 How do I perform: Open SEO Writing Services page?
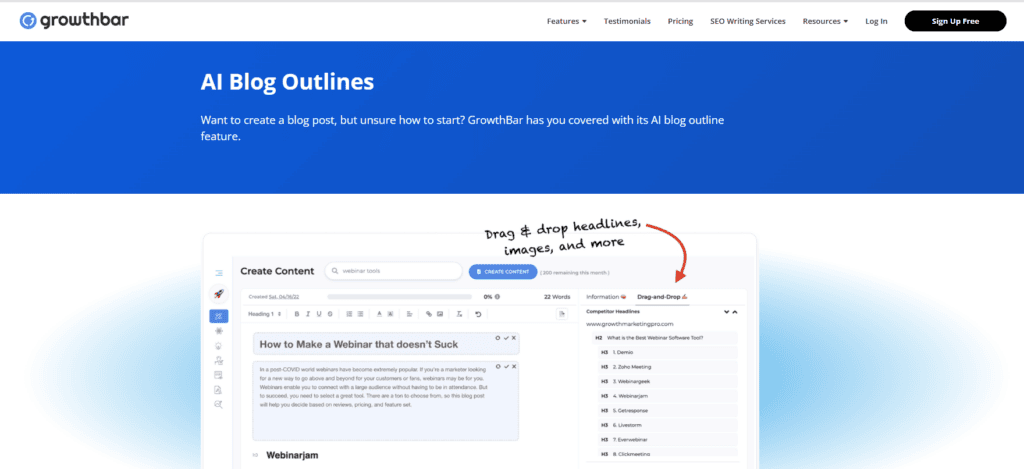[x=748, y=21]
